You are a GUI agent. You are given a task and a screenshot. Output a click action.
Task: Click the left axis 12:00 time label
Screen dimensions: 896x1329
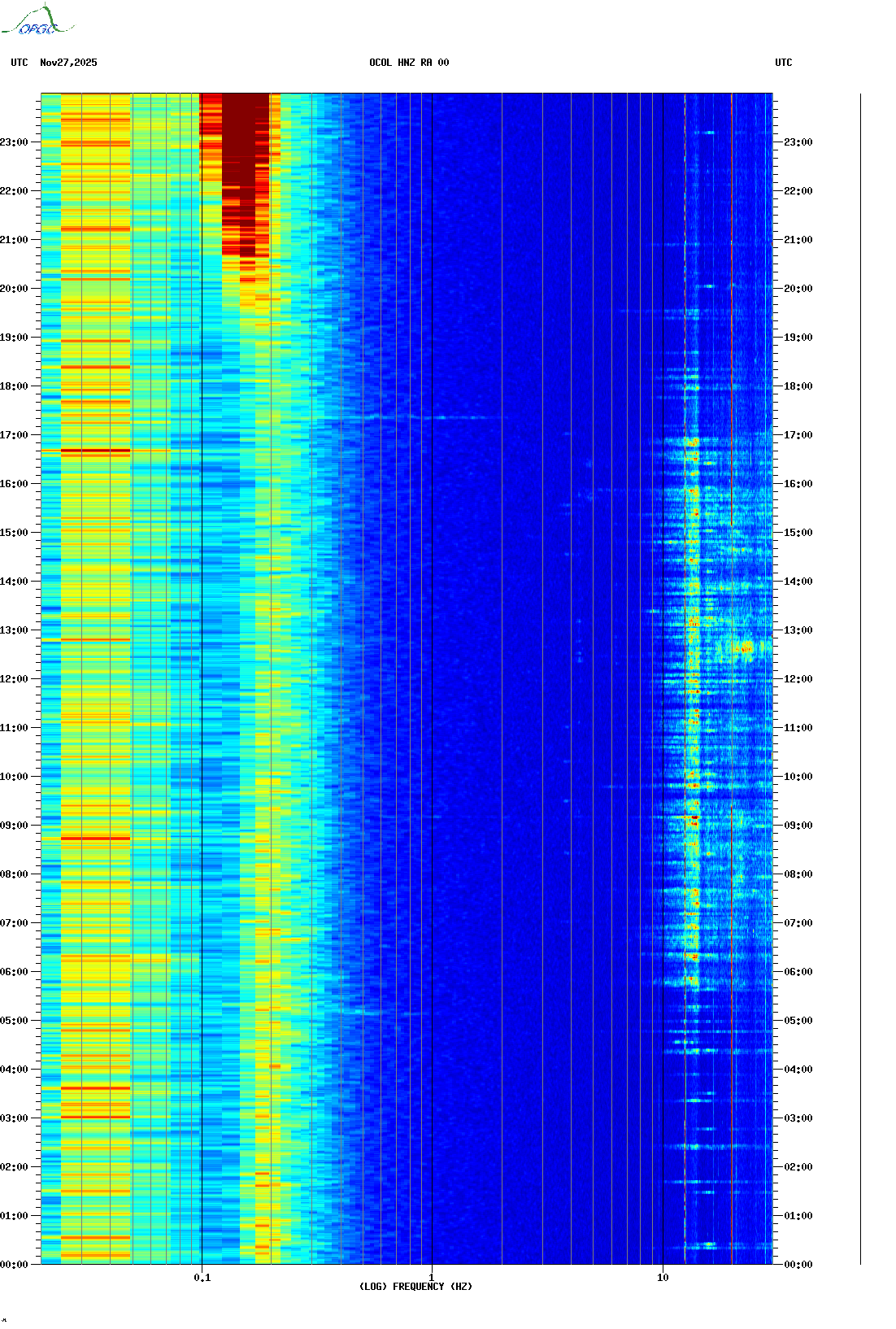coord(14,679)
